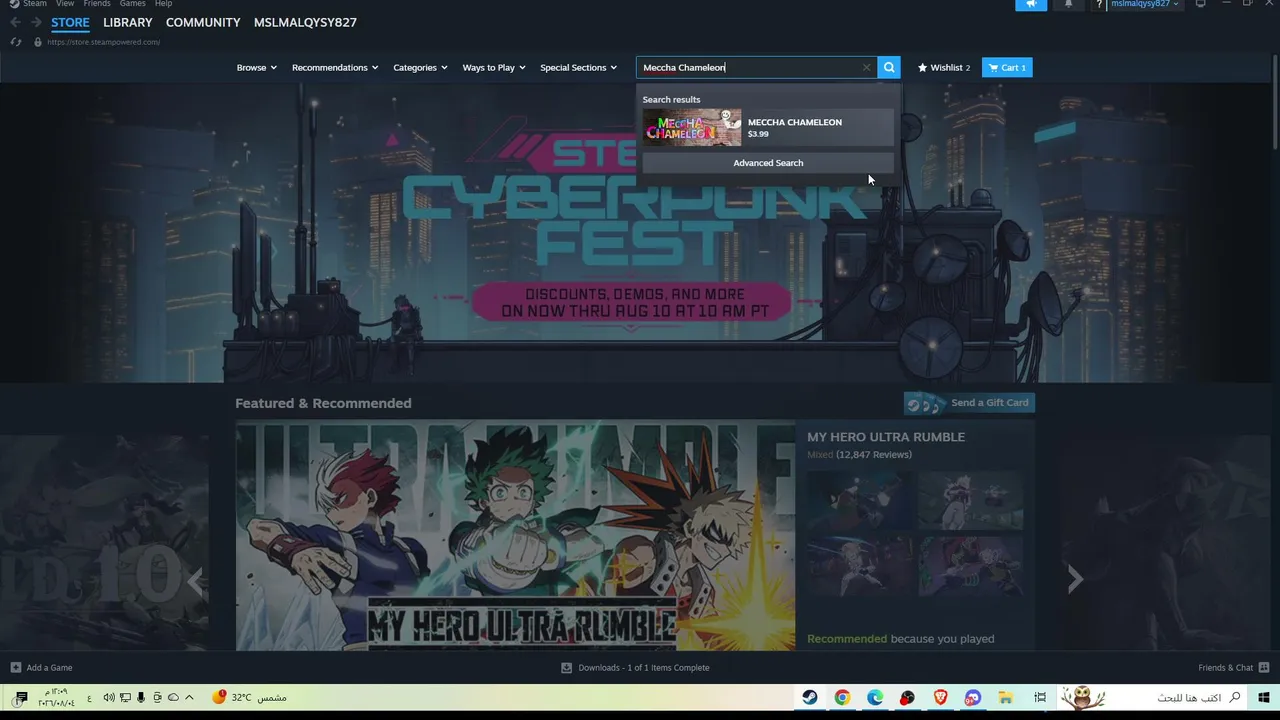Go back with the left arrow
Image resolution: width=1280 pixels, height=720 pixels.
point(15,22)
